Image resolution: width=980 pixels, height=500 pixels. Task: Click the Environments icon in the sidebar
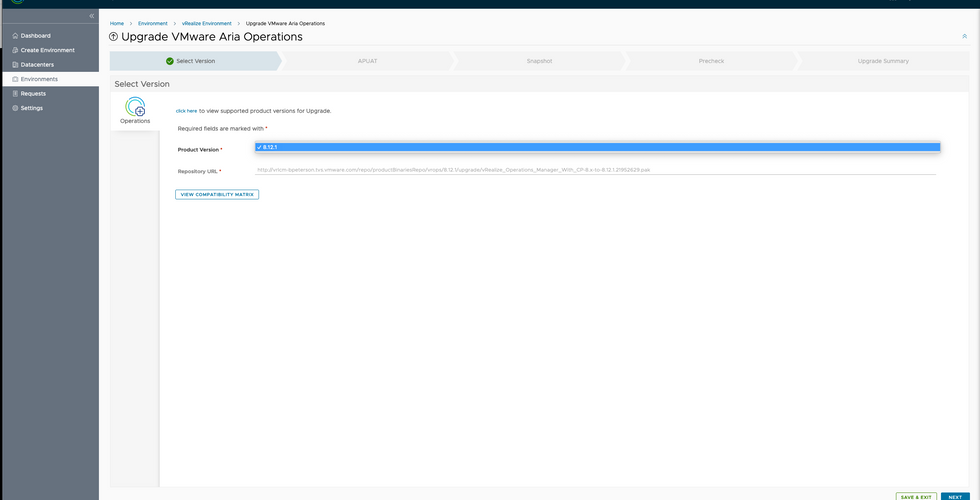click(x=15, y=79)
